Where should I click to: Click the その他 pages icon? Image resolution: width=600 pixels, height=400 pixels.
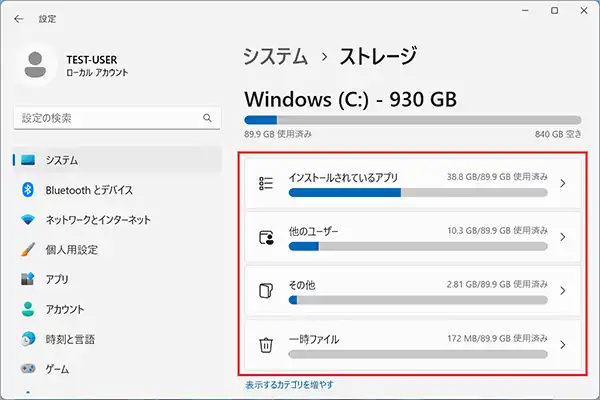click(266, 291)
